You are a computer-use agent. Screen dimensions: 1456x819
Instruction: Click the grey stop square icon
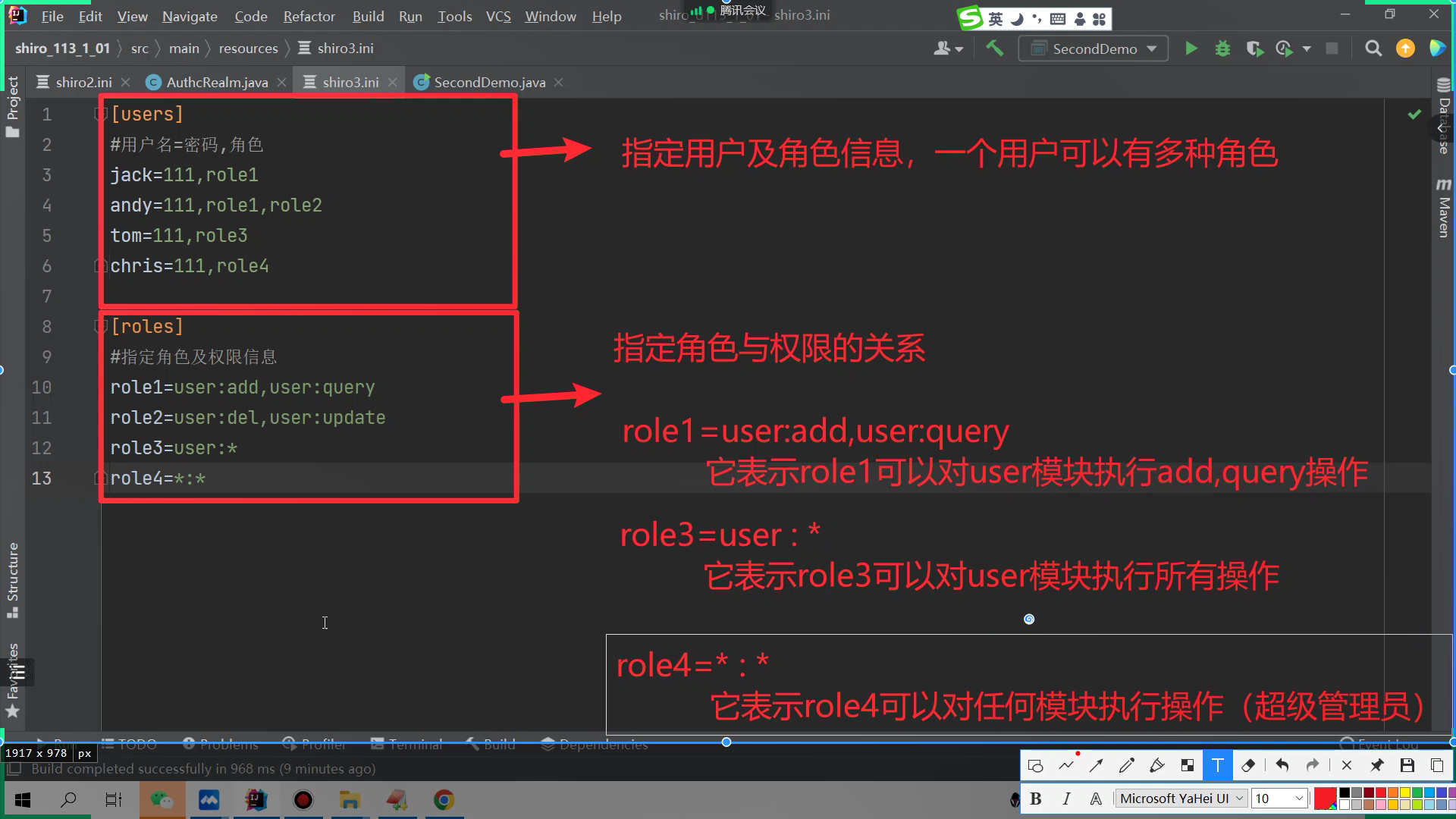1332,49
